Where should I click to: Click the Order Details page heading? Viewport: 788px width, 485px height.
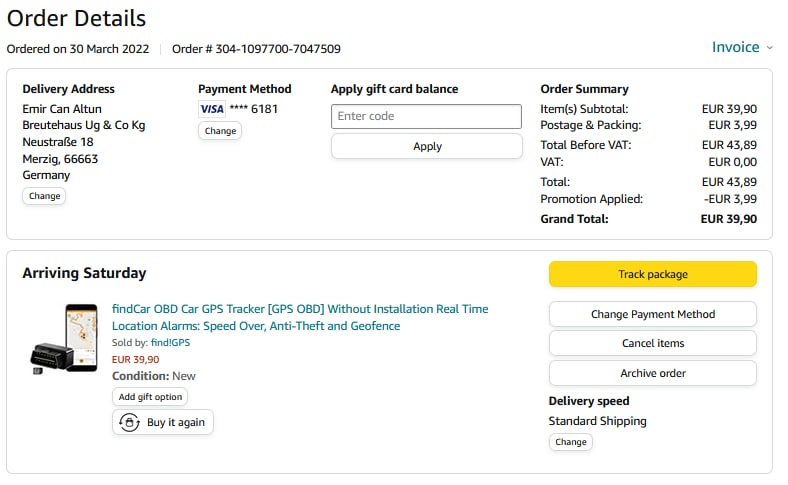(x=76, y=18)
